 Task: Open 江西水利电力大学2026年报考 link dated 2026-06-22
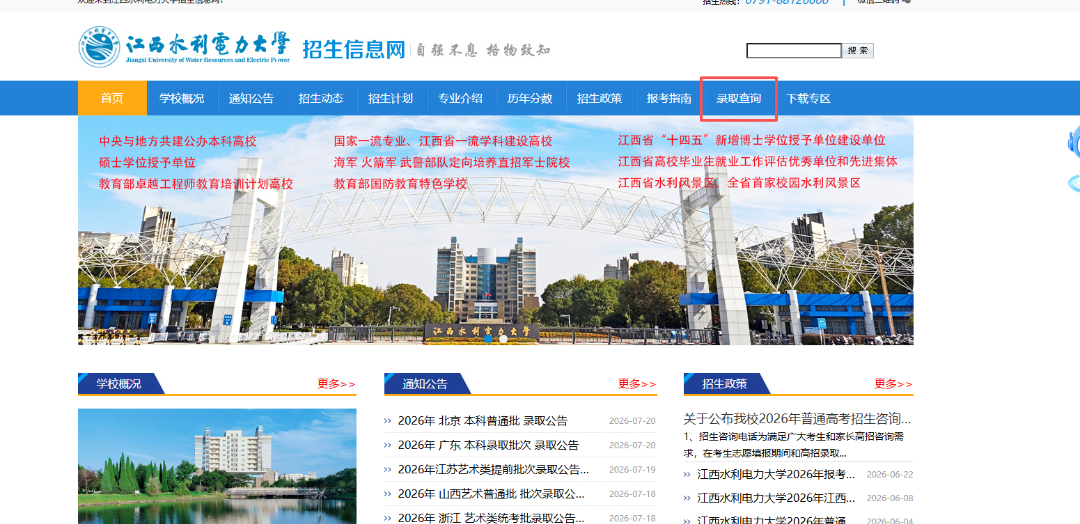[x=776, y=474]
